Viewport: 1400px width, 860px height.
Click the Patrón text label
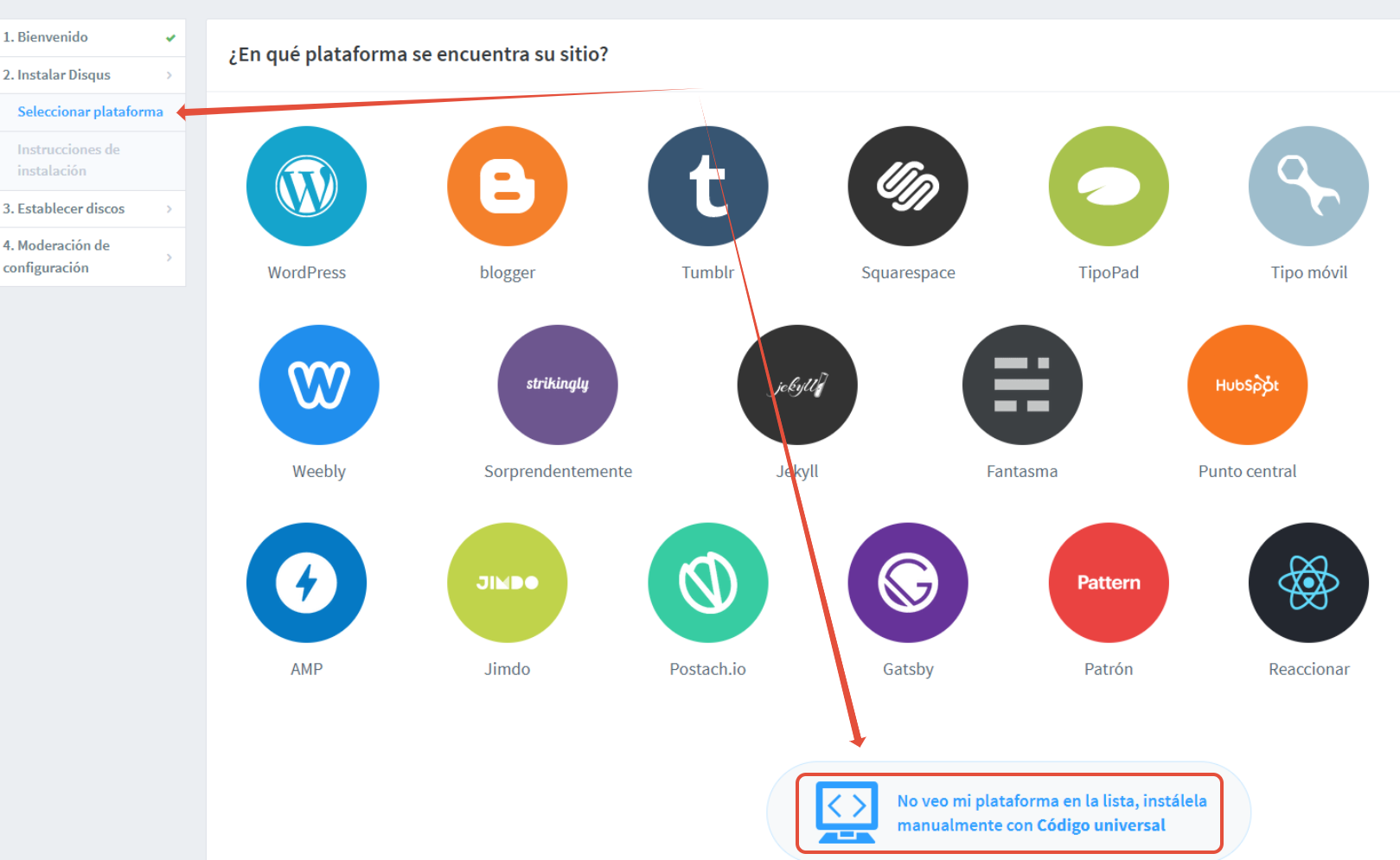pos(1109,669)
